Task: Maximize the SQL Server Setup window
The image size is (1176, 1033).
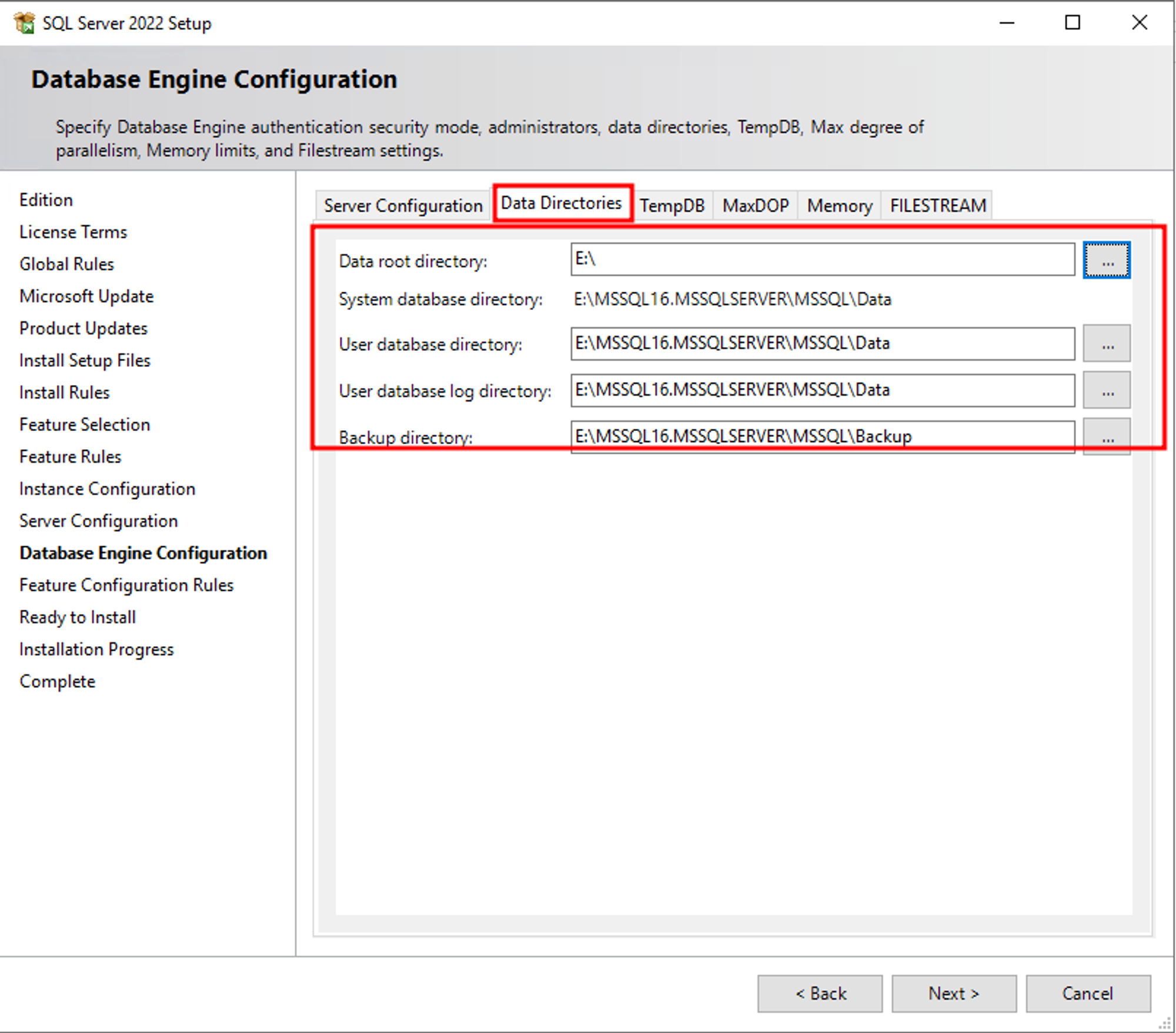Action: pyautogui.click(x=1072, y=23)
